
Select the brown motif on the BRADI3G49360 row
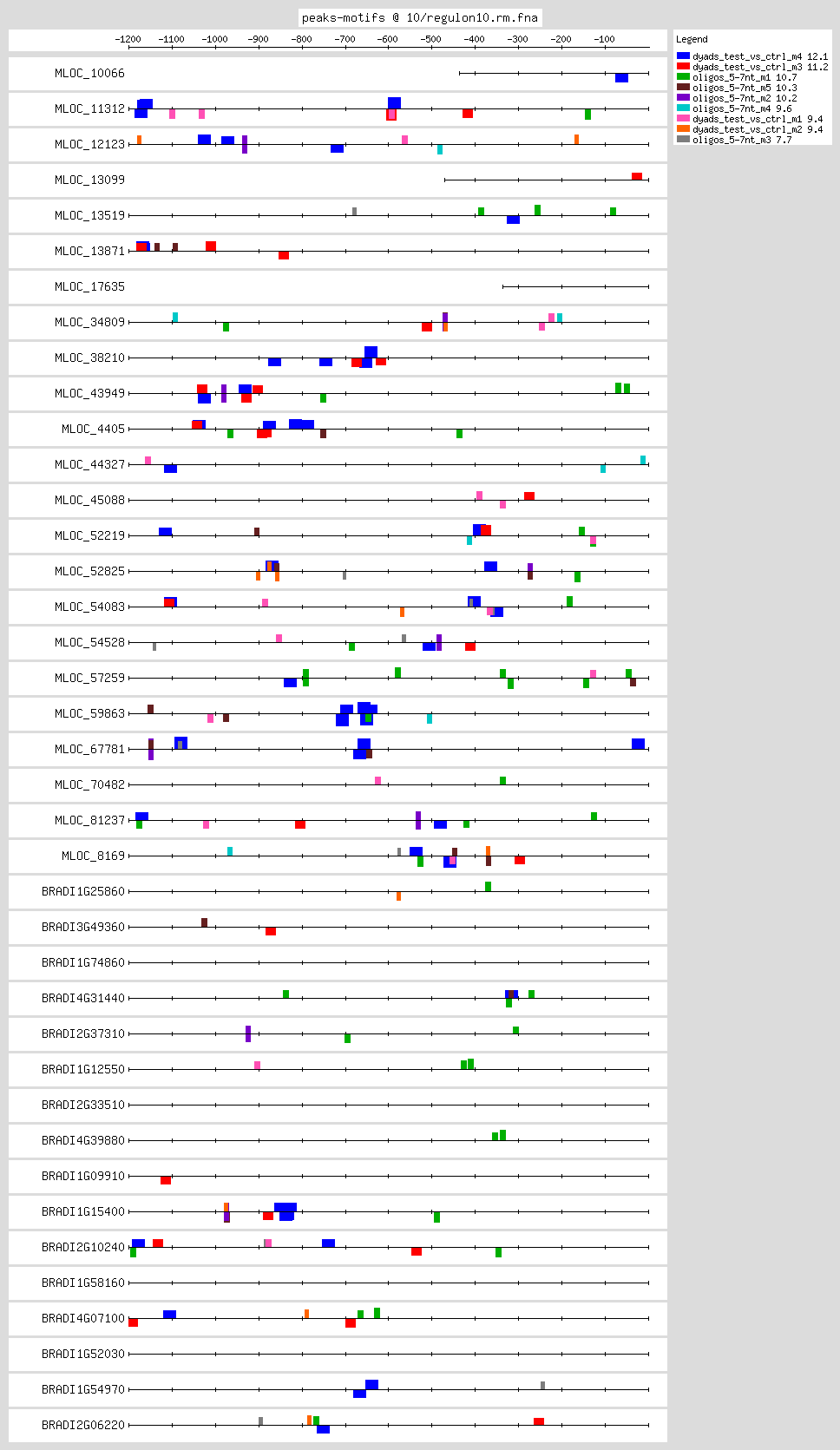coord(205,922)
